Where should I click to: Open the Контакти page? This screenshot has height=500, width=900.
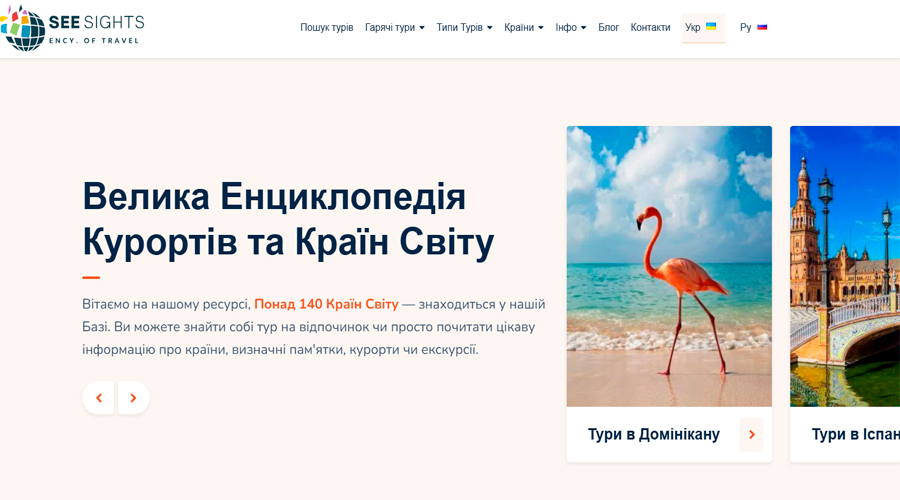tap(650, 28)
